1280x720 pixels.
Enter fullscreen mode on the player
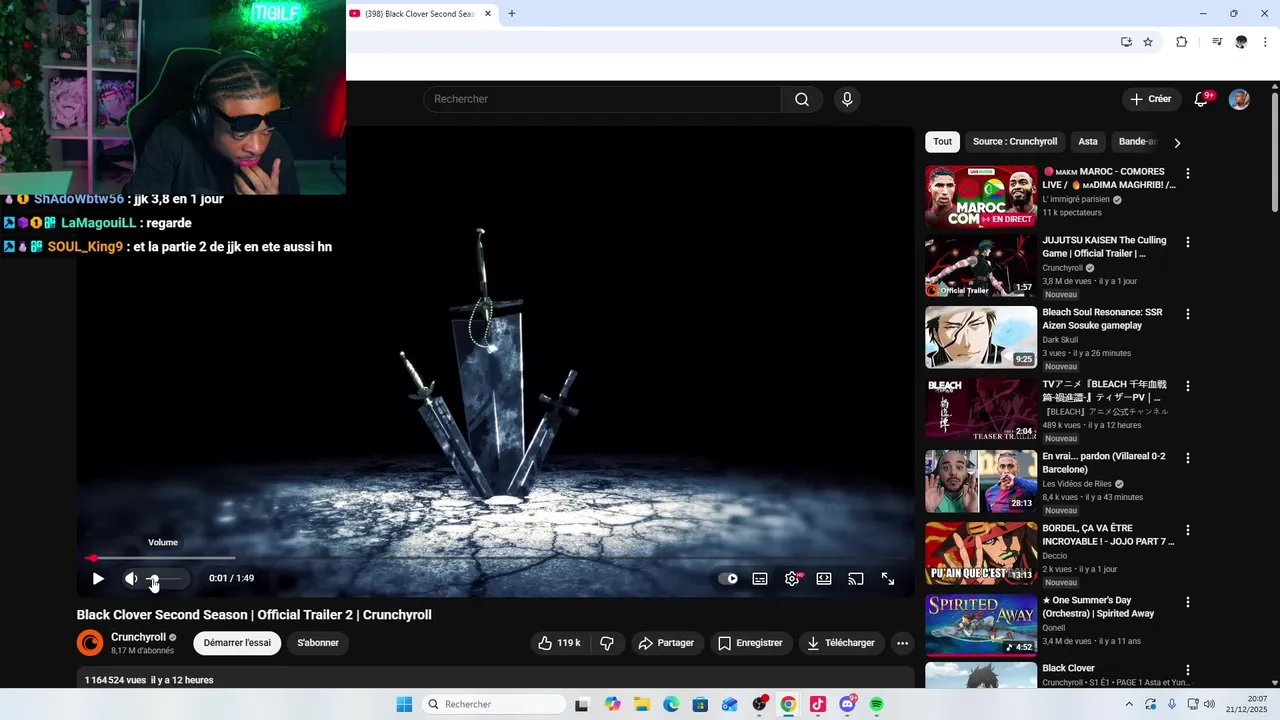pos(888,579)
